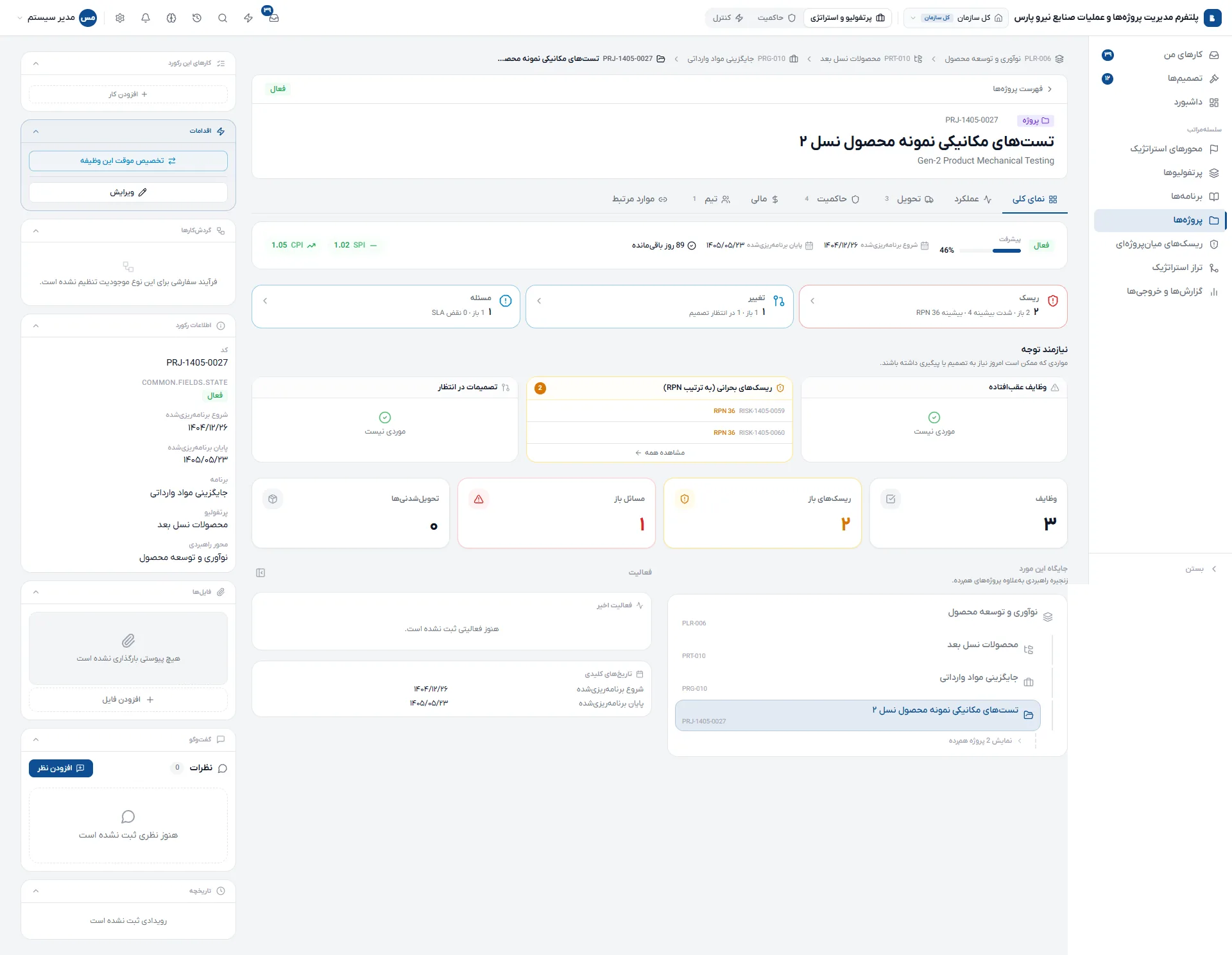Collapse the فایل‌ها panel
This screenshot has height=955, width=1232.
(x=36, y=592)
